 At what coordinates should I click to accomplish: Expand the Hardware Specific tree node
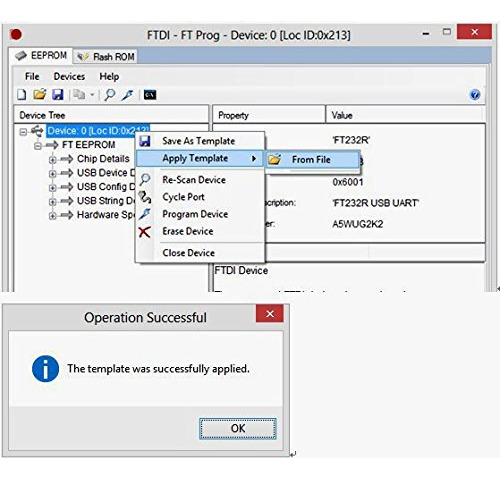click(x=52, y=216)
